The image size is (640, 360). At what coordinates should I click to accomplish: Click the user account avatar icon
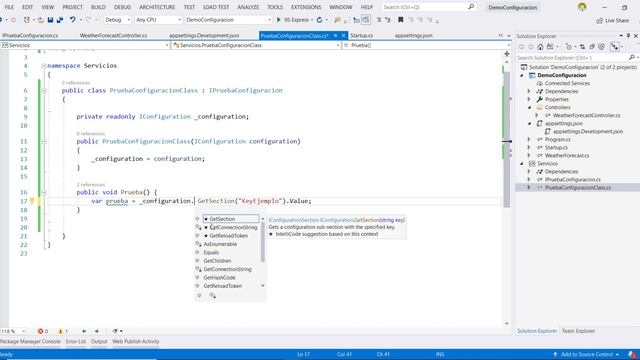click(x=582, y=7)
